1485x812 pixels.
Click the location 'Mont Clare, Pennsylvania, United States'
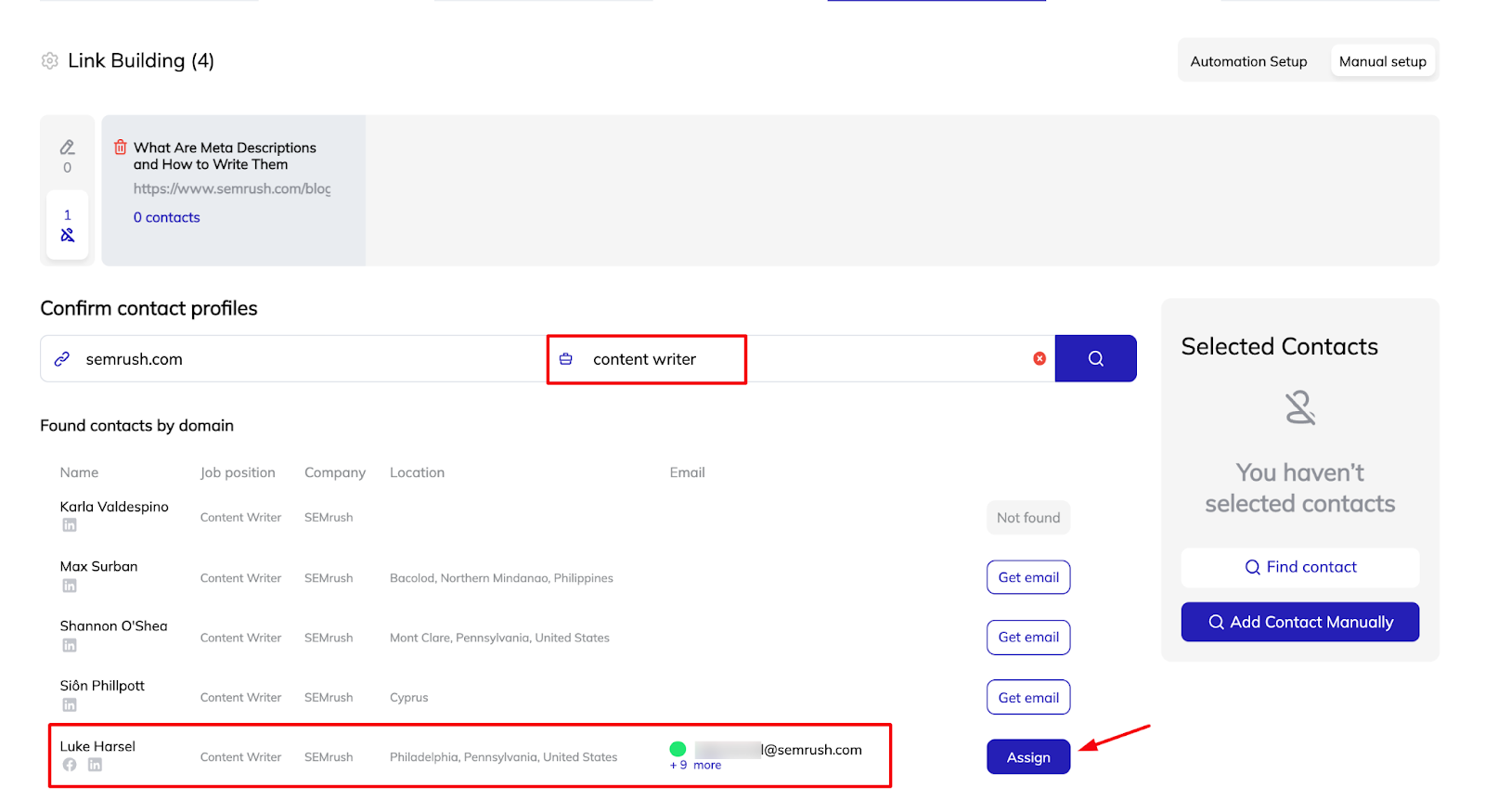pyautogui.click(x=499, y=638)
